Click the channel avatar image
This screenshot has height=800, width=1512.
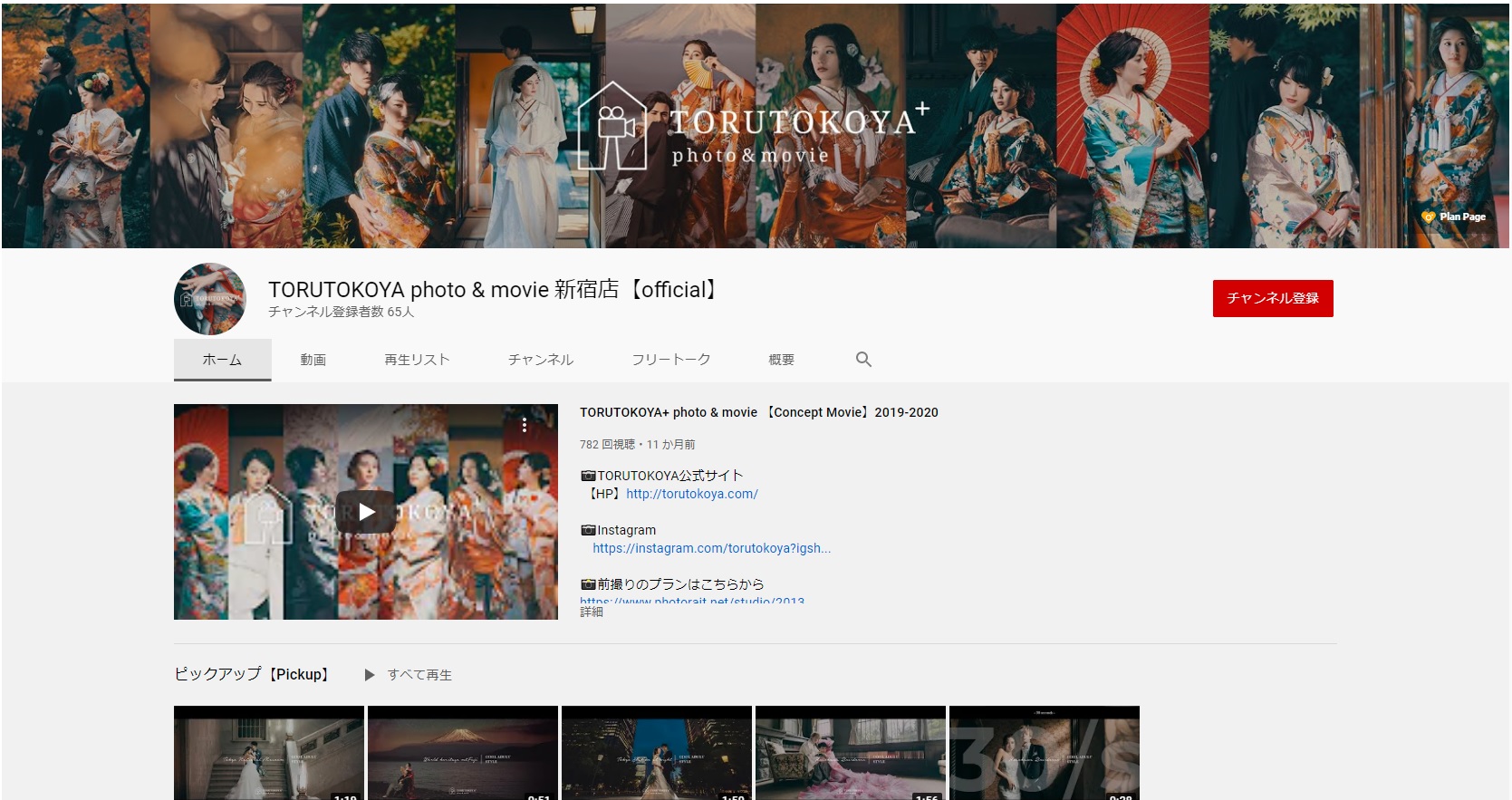point(210,299)
